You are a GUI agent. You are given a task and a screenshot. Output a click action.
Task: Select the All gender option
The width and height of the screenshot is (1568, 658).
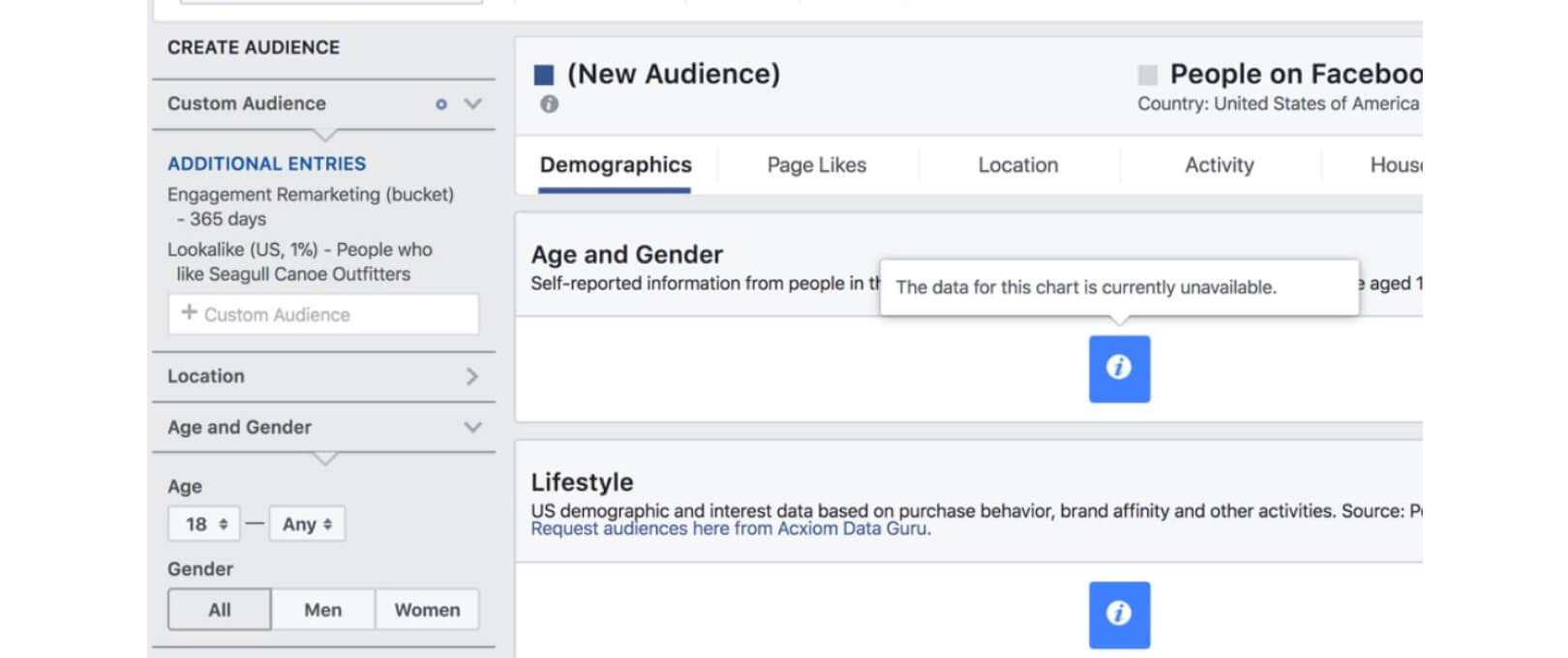click(x=220, y=610)
